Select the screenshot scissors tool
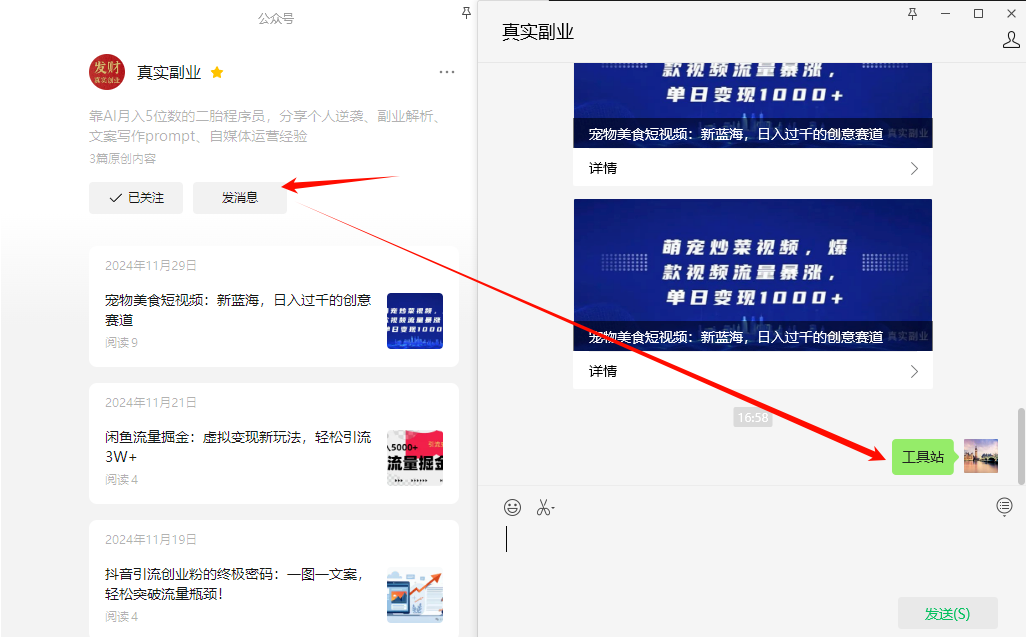This screenshot has height=637, width=1026. [541, 507]
